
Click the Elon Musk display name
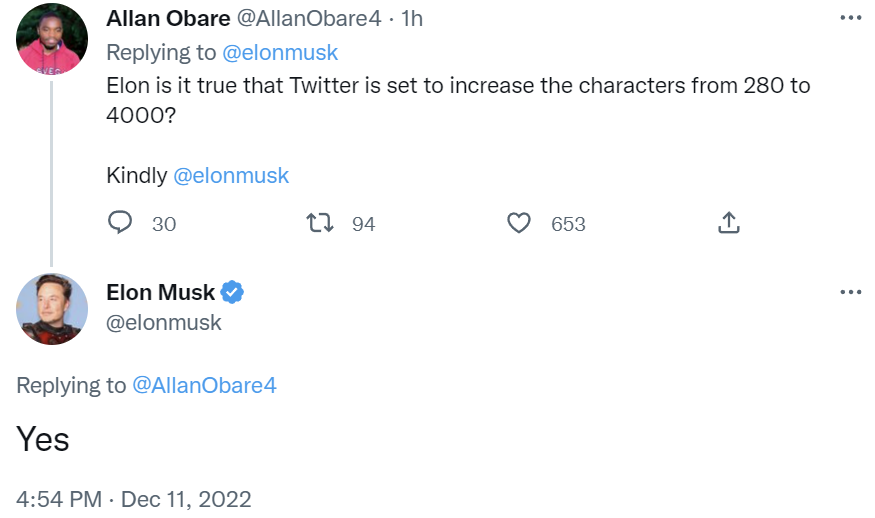[160, 292]
